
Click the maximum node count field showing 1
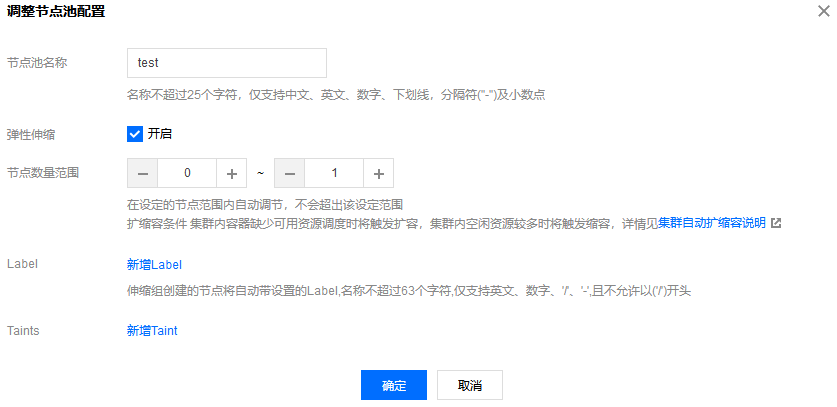coord(334,173)
